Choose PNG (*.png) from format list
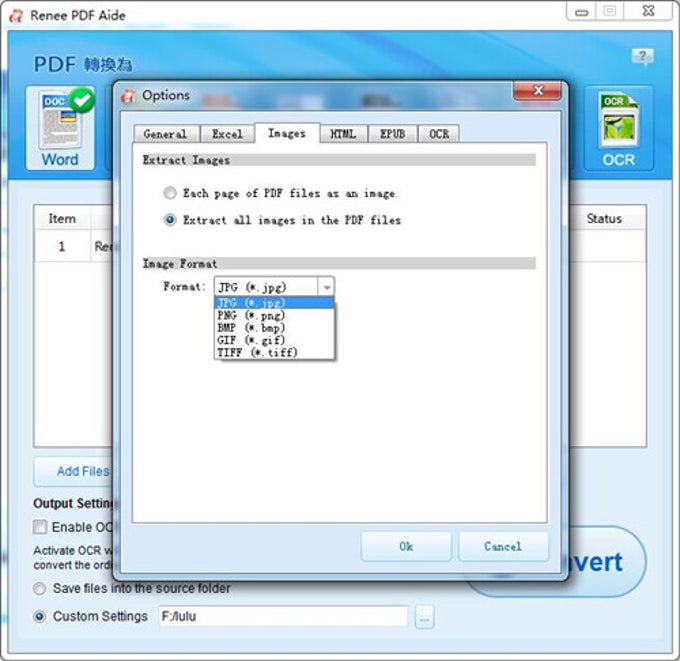 275,315
